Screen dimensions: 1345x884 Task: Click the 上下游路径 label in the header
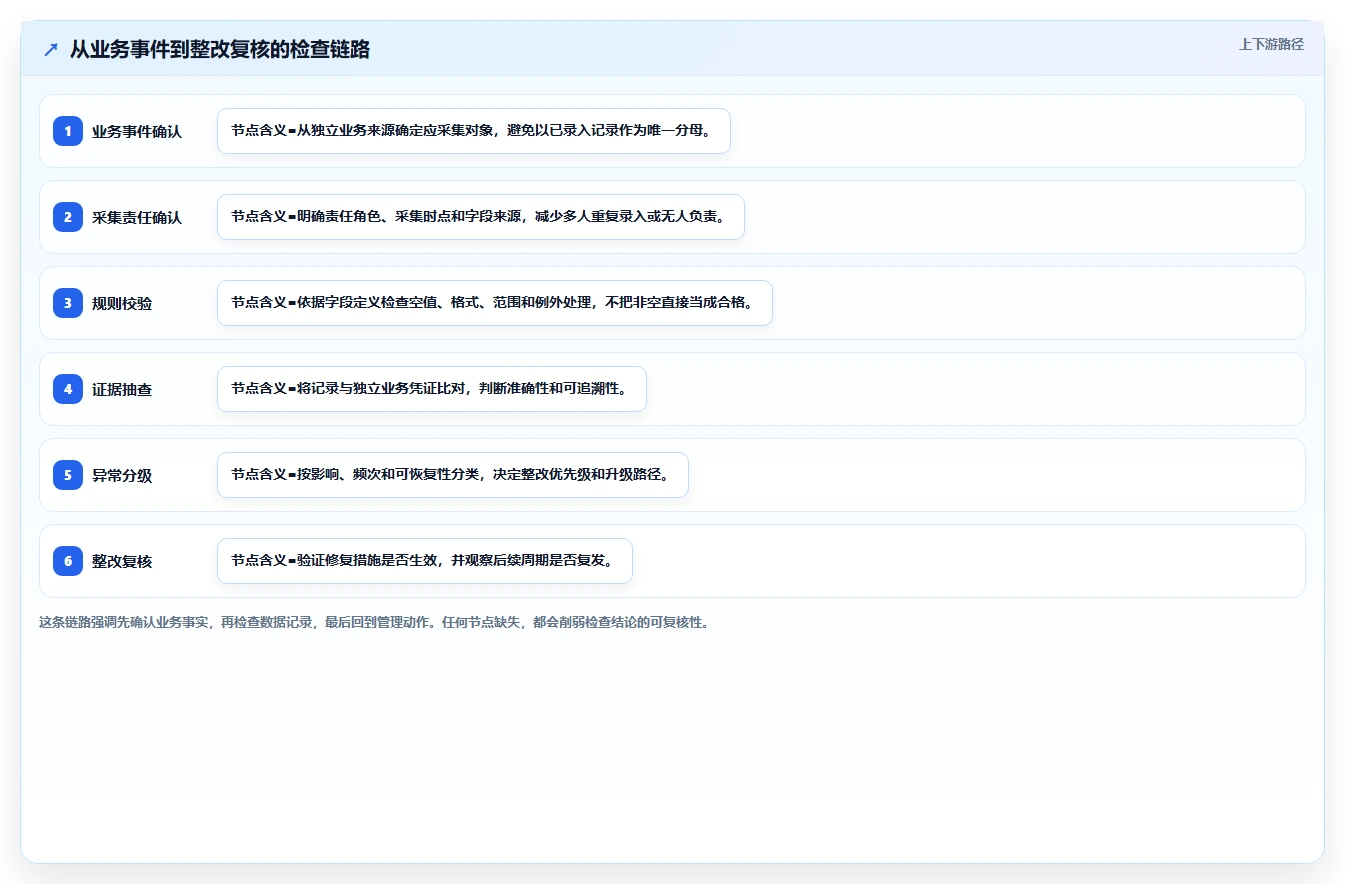pos(1271,44)
